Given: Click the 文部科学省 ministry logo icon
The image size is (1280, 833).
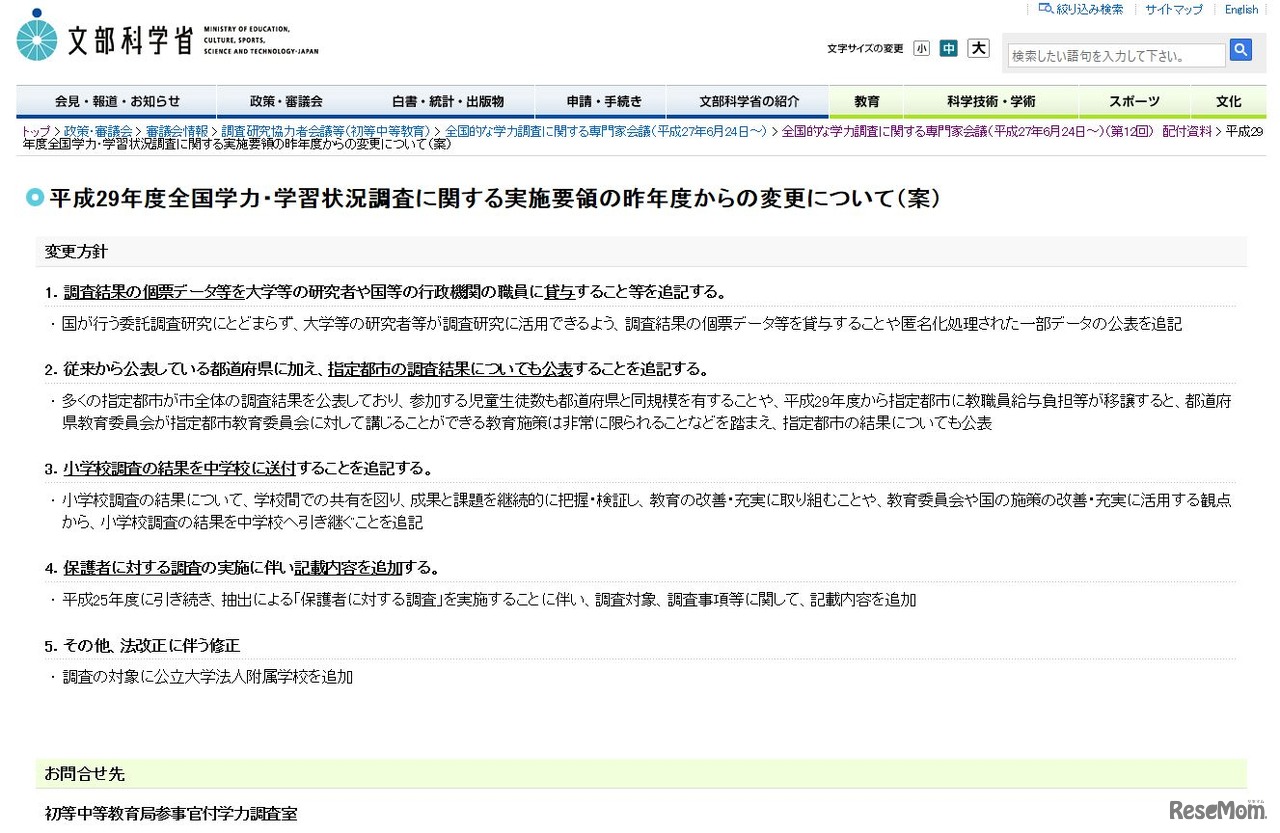Looking at the screenshot, I should [x=38, y=40].
